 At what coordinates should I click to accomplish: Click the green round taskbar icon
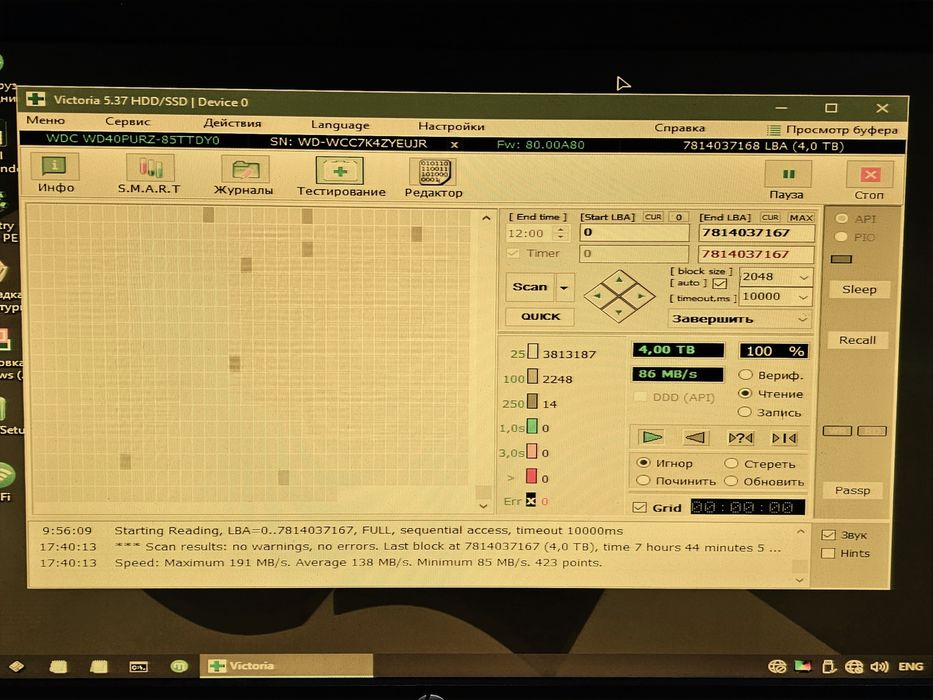pyautogui.click(x=179, y=666)
